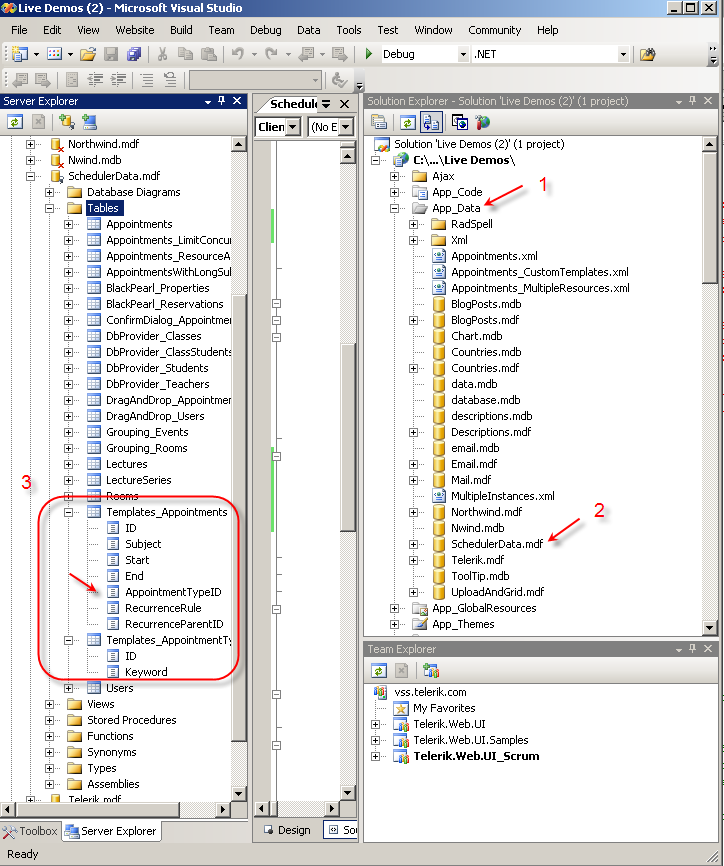Click the Save All icon

[x=134, y=54]
